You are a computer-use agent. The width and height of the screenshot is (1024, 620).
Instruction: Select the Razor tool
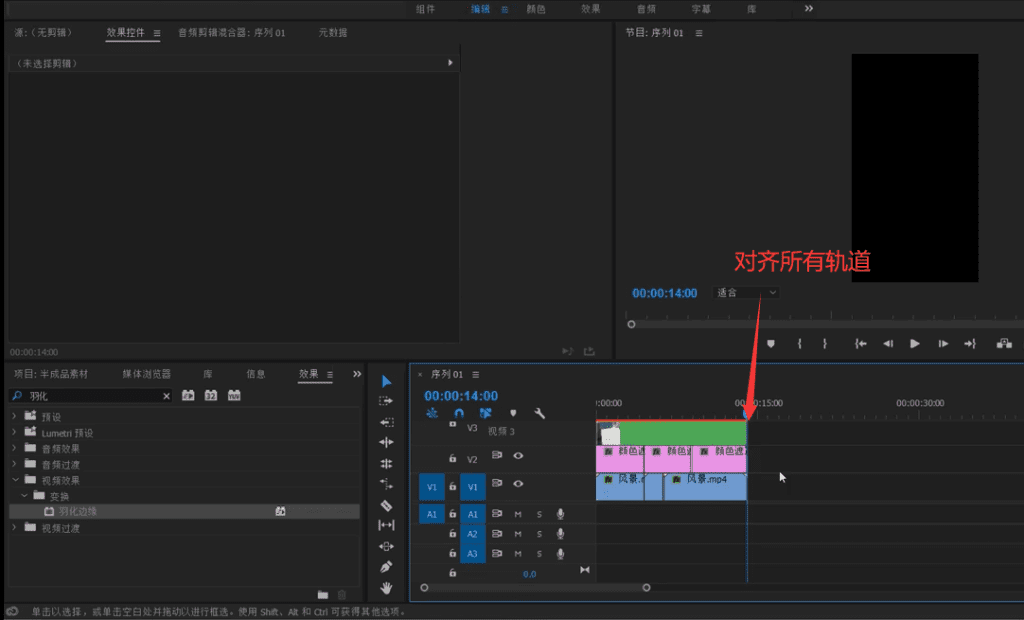tap(386, 505)
